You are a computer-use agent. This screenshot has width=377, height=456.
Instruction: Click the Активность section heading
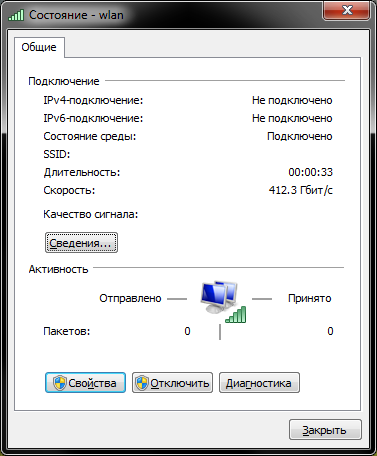coord(58,269)
